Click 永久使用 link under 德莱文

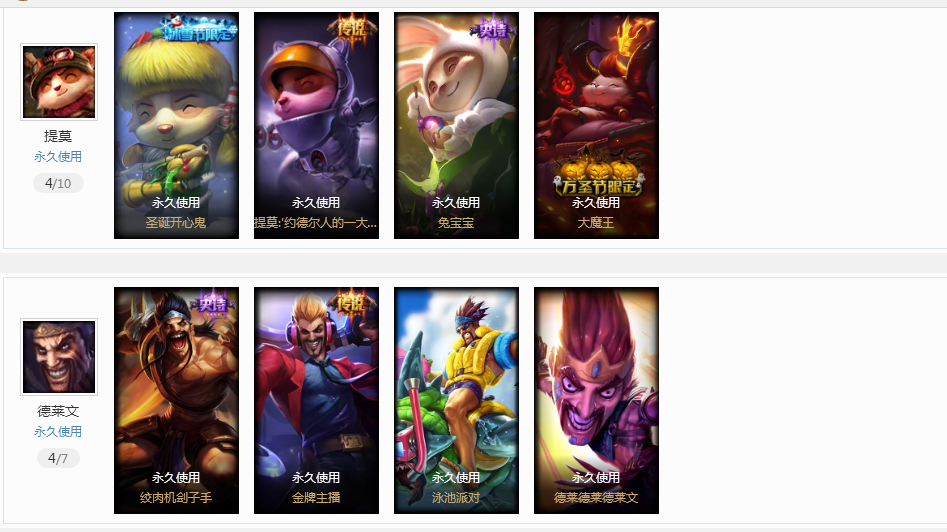(58, 432)
